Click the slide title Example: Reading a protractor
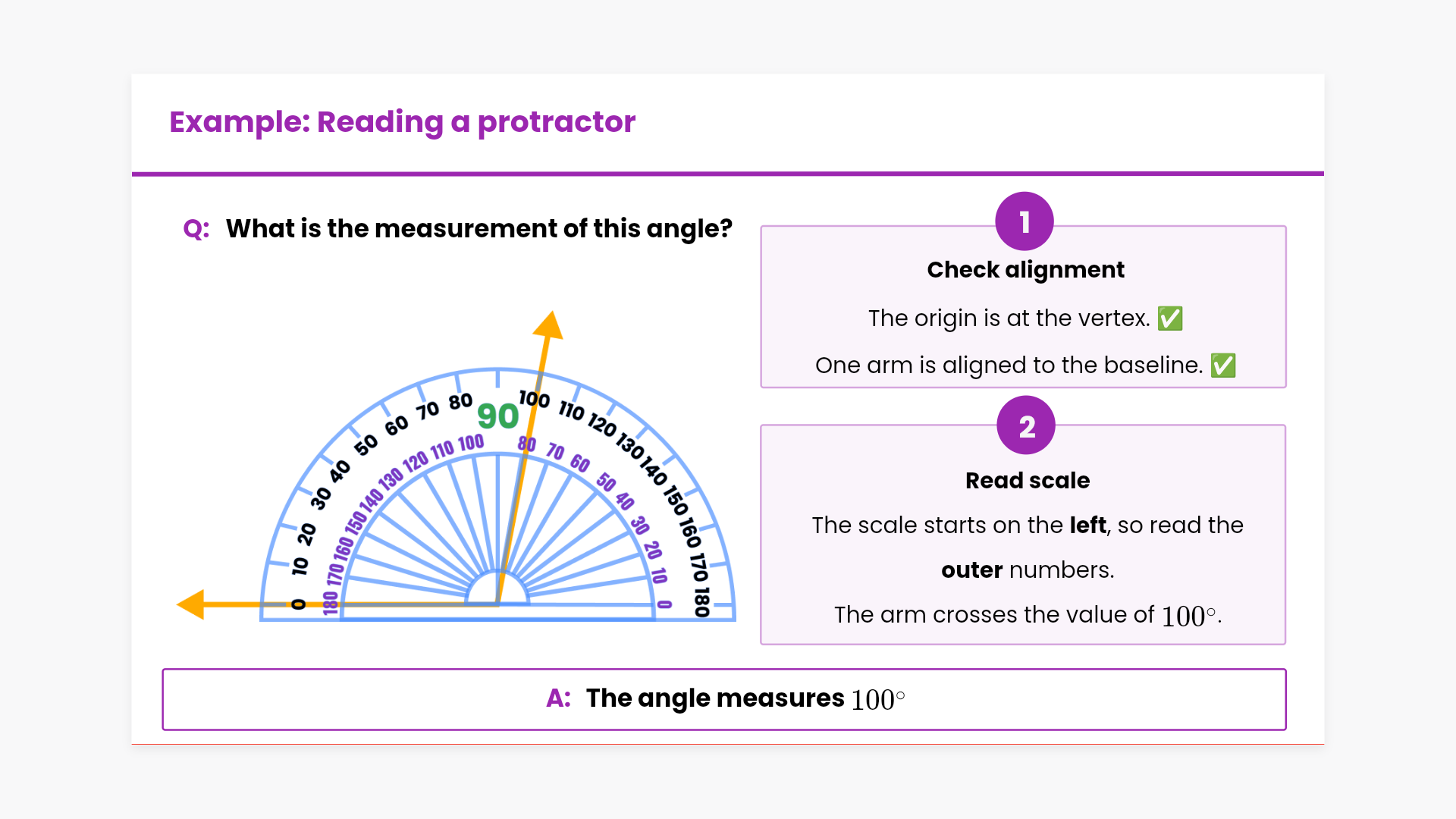1456x819 pixels. tap(402, 121)
